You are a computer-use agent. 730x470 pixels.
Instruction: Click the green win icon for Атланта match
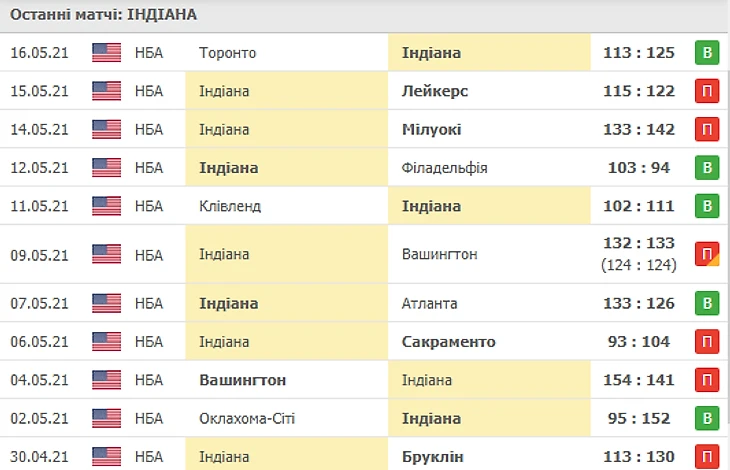pyautogui.click(x=707, y=303)
